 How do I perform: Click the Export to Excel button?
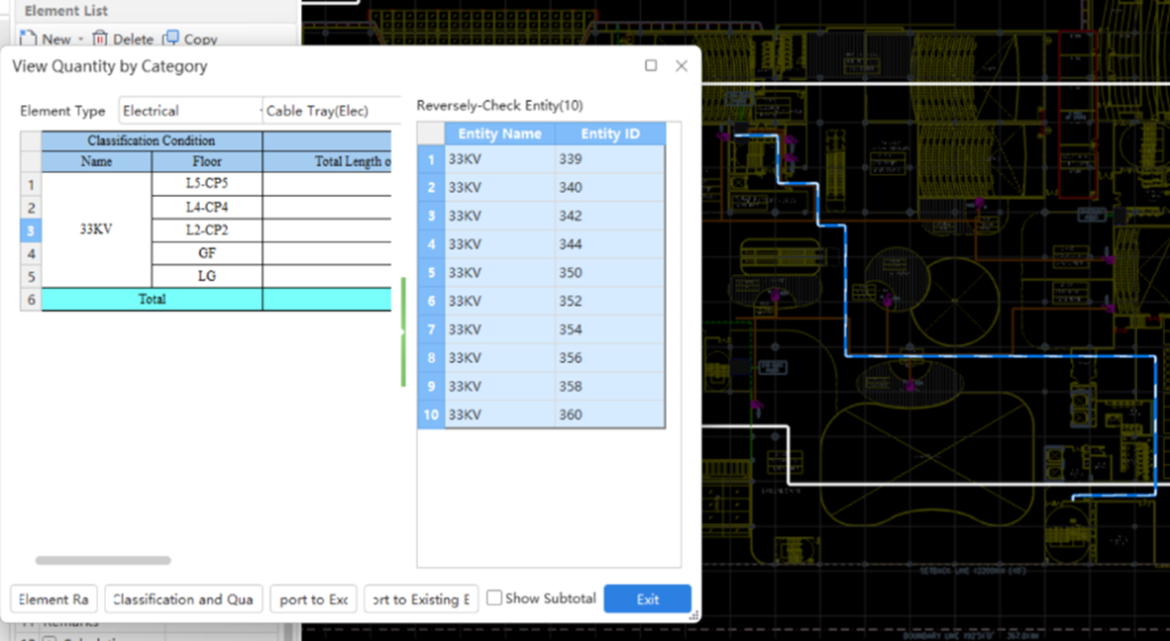point(313,598)
